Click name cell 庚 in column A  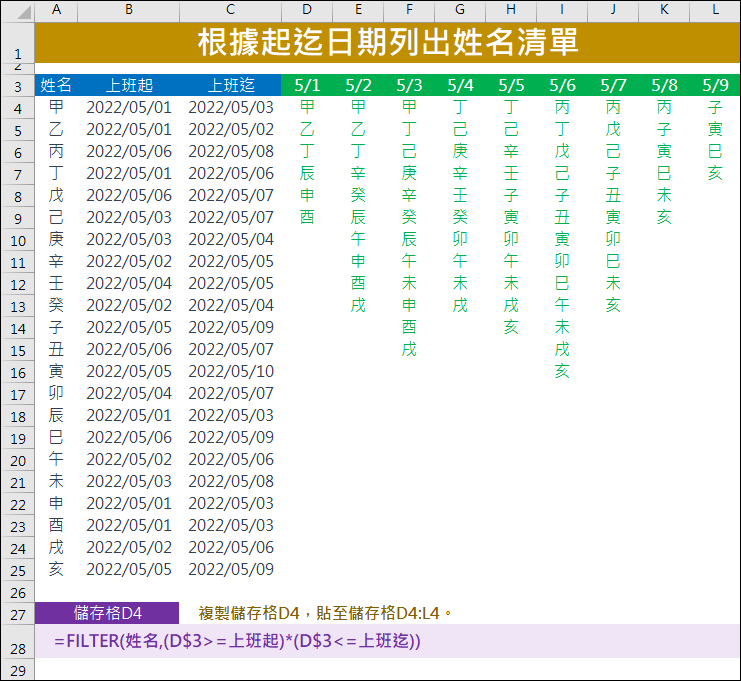click(56, 239)
